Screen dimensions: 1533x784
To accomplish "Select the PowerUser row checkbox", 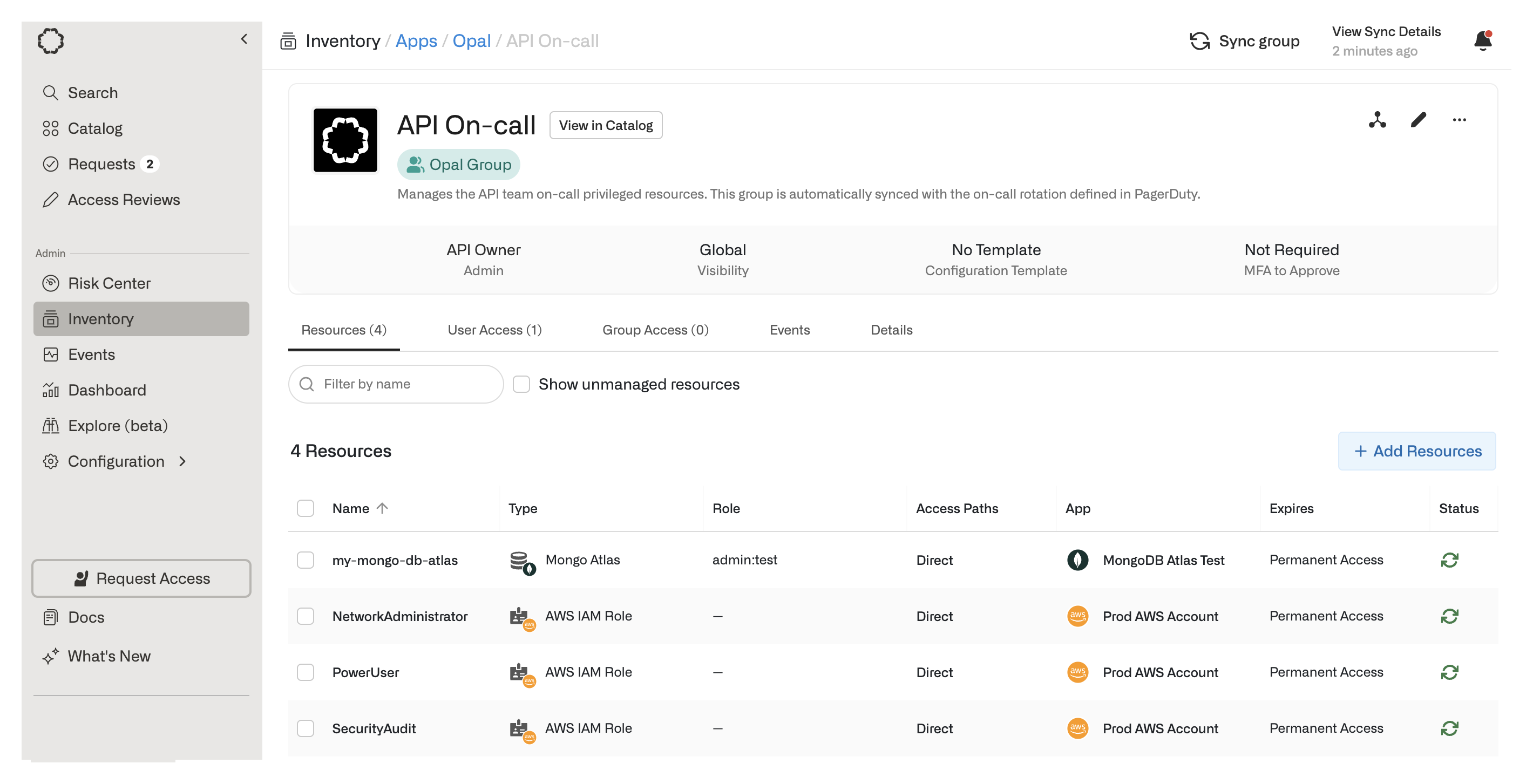I will click(x=306, y=672).
